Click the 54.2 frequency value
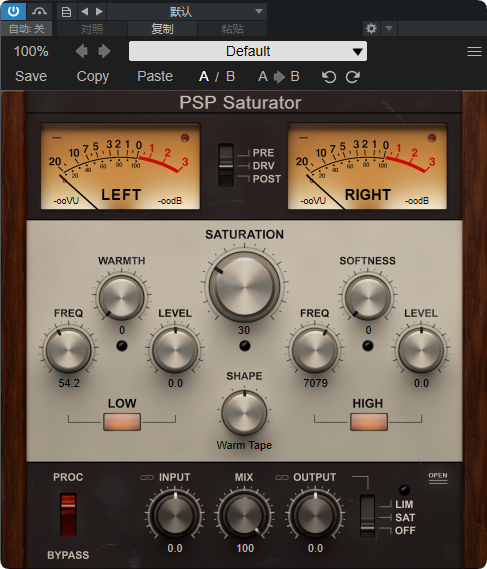This screenshot has height=569, width=487. (69, 383)
